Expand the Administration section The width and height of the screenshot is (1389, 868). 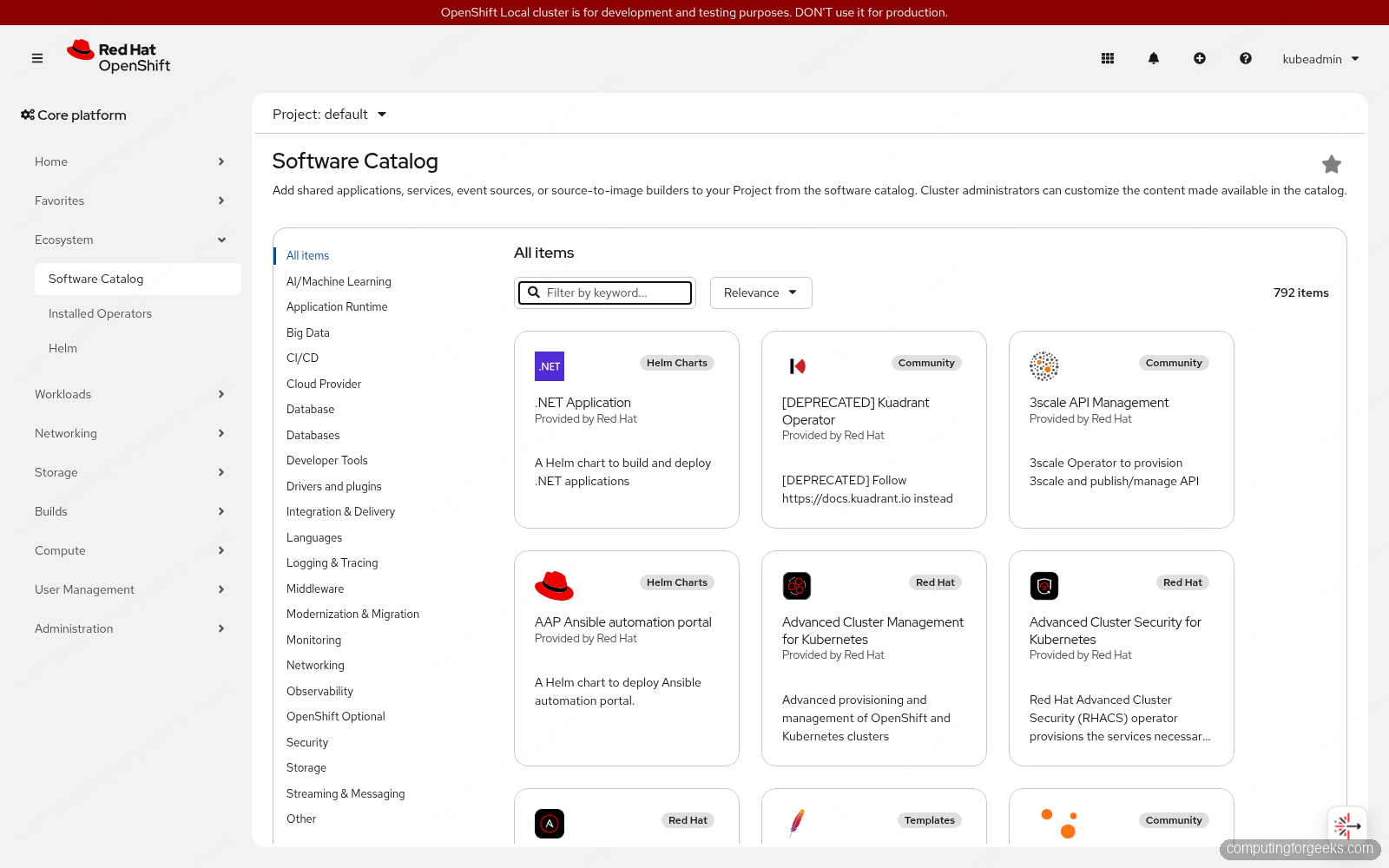pyautogui.click(x=130, y=628)
